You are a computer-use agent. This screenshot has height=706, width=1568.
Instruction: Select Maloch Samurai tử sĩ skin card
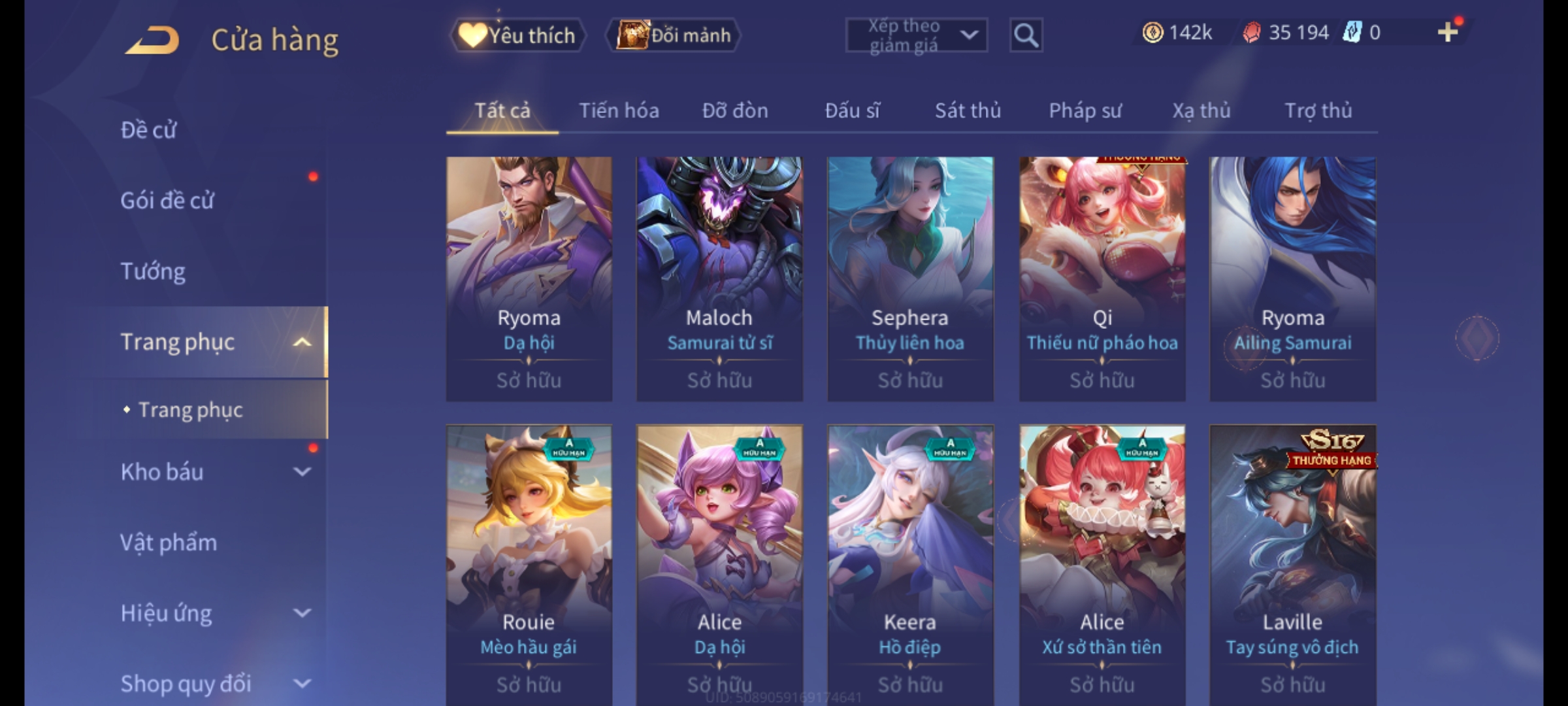point(719,278)
